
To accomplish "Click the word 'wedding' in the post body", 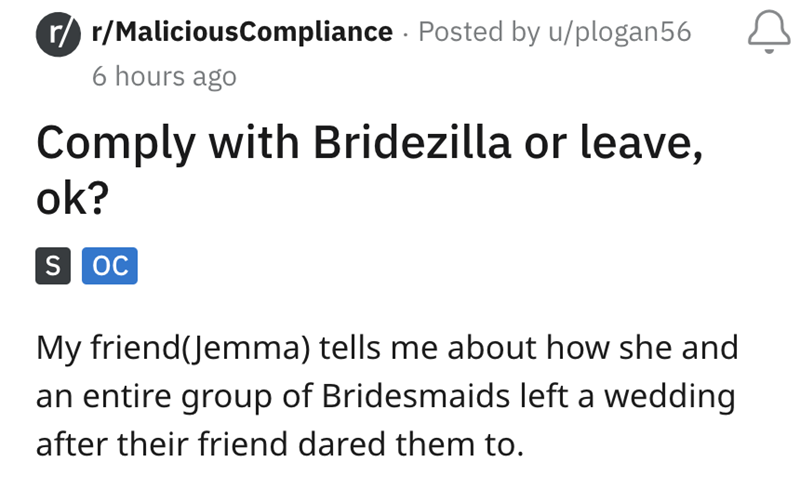I will click(x=670, y=397).
